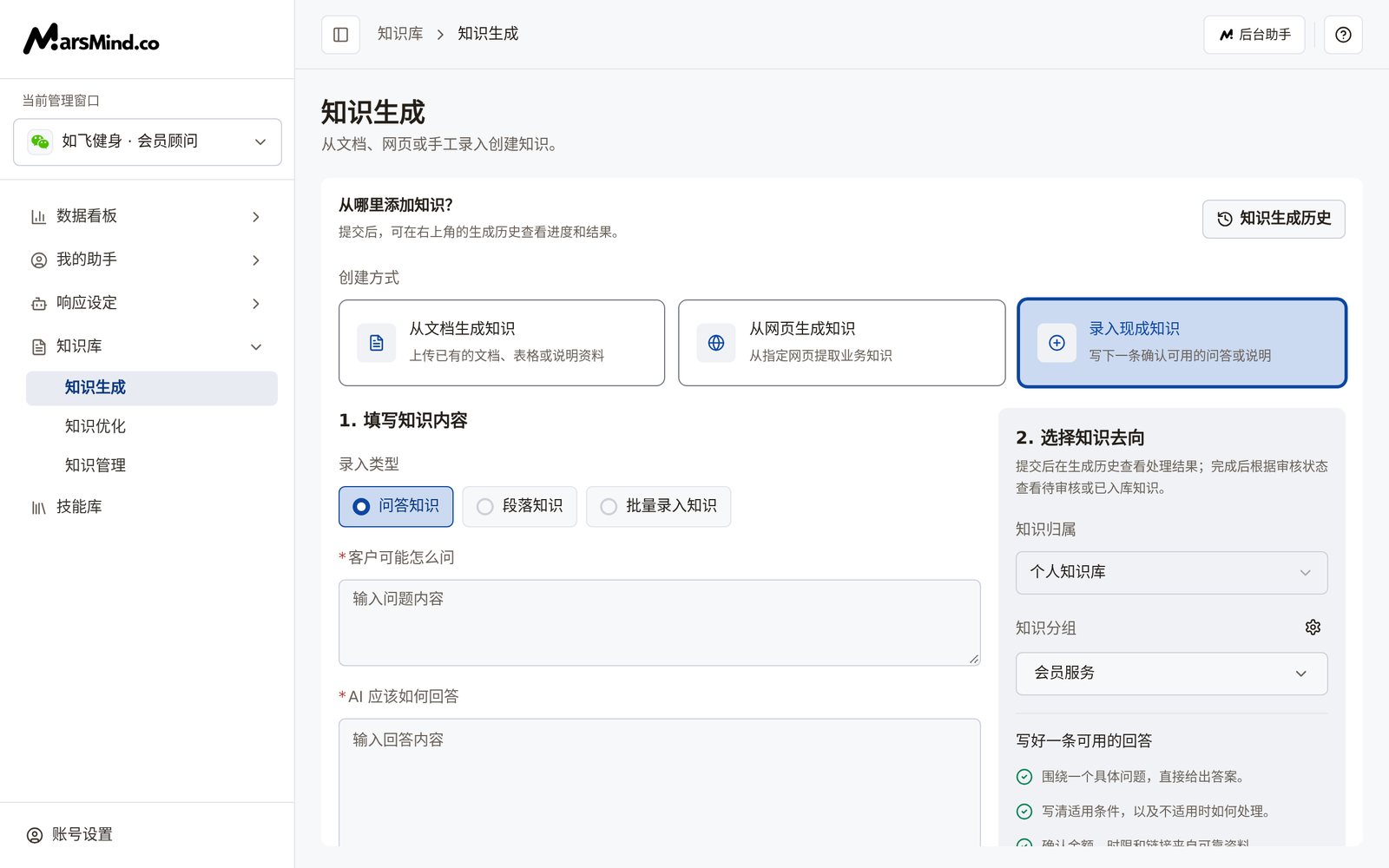This screenshot has width=1389, height=868.
Task: Open 后台助手 button
Action: pos(1254,35)
